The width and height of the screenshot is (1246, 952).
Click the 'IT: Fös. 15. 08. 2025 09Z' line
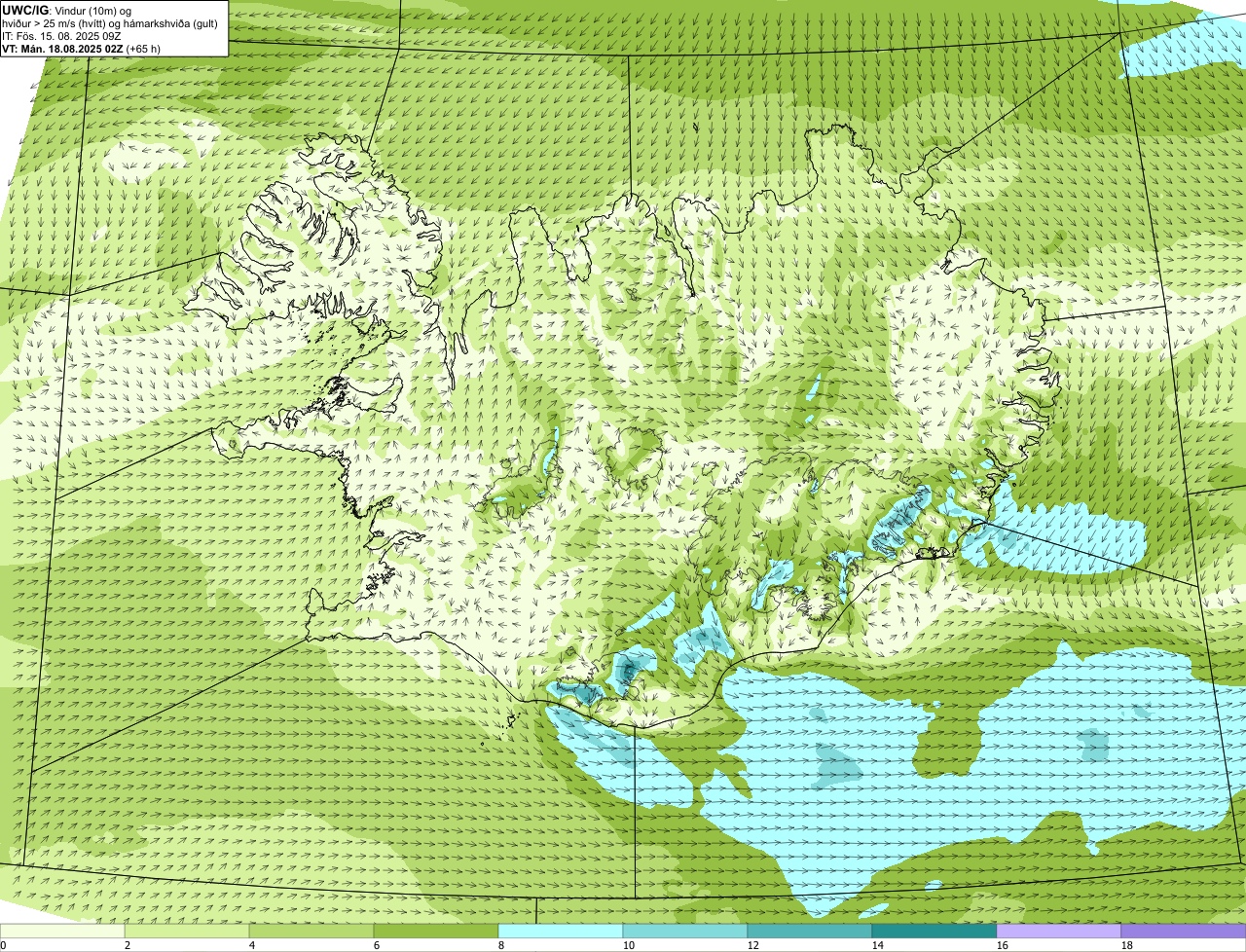point(61,35)
